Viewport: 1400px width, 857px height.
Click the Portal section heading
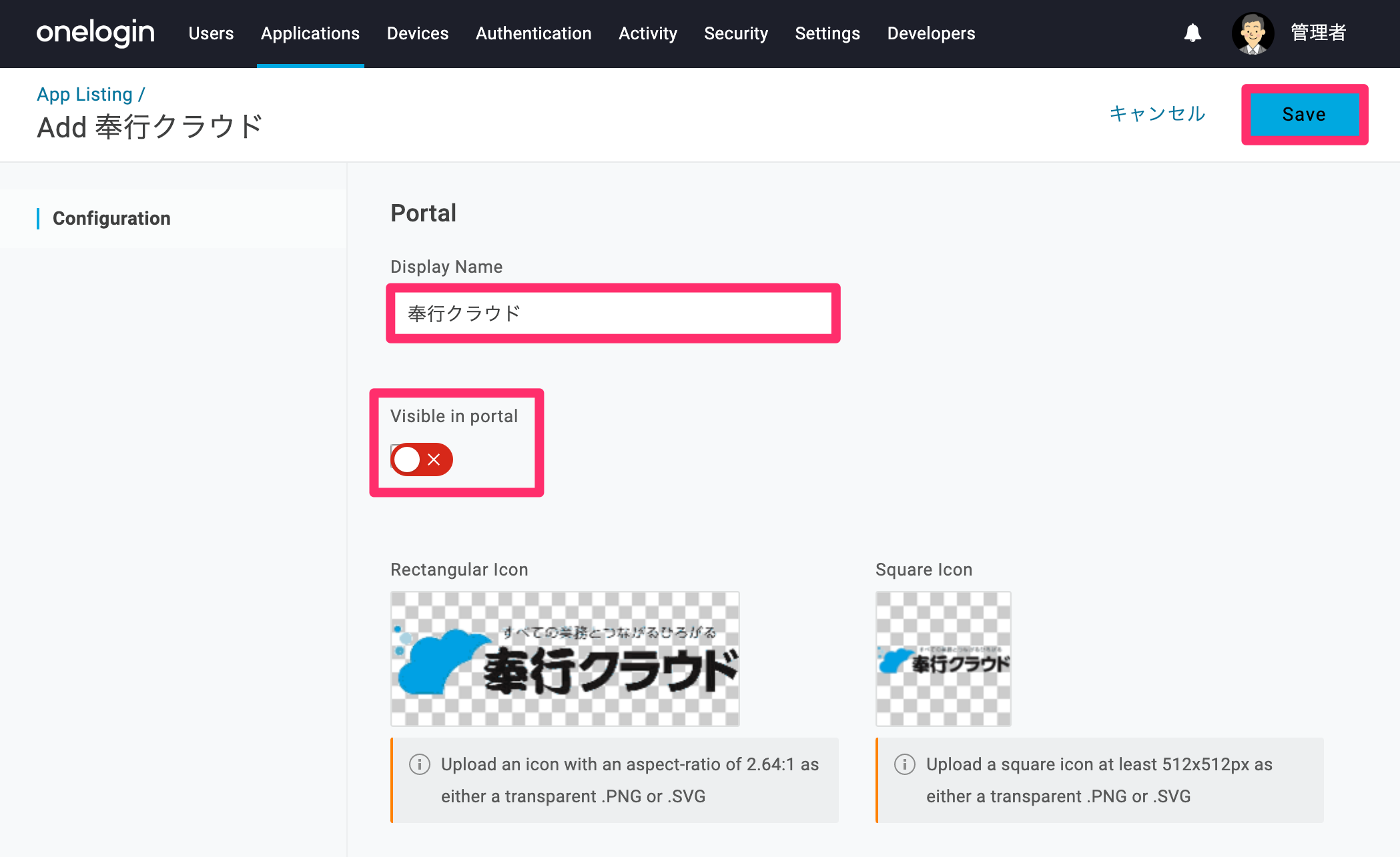click(423, 213)
